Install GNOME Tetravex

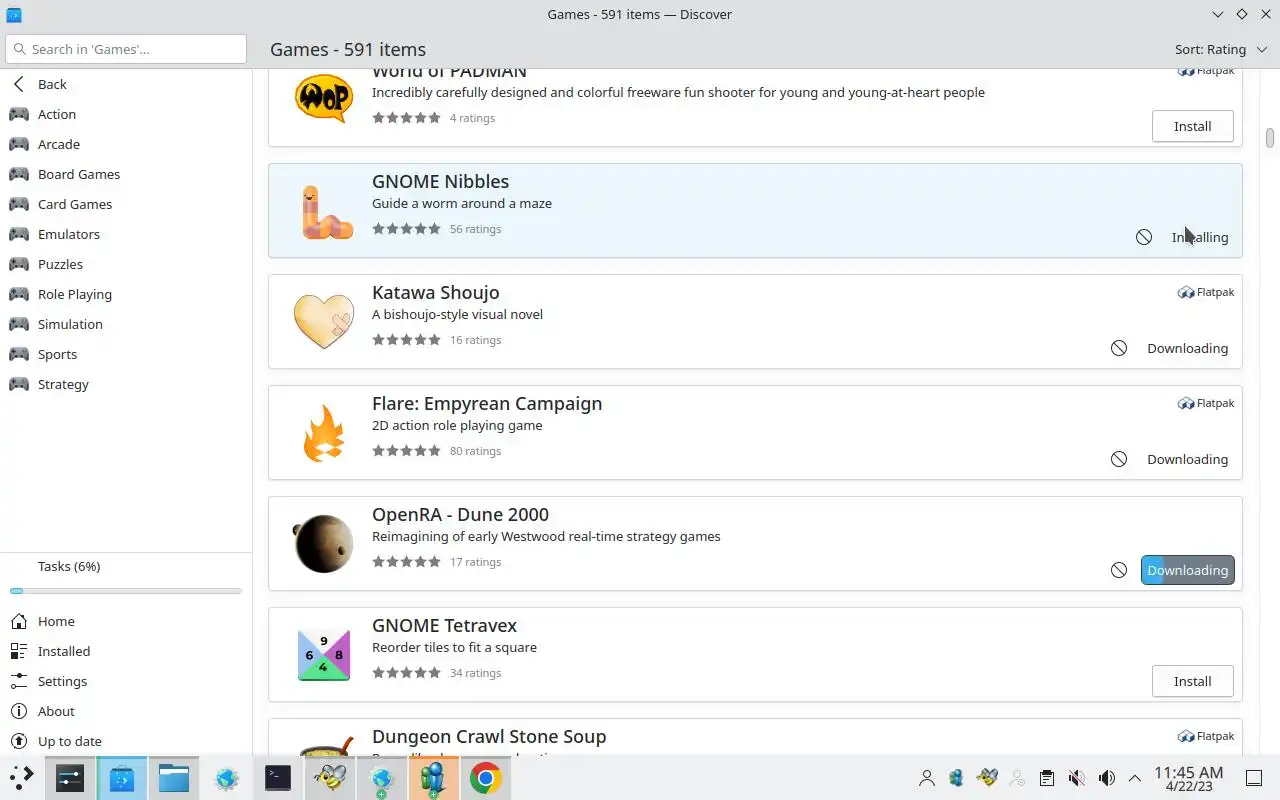(x=1192, y=681)
